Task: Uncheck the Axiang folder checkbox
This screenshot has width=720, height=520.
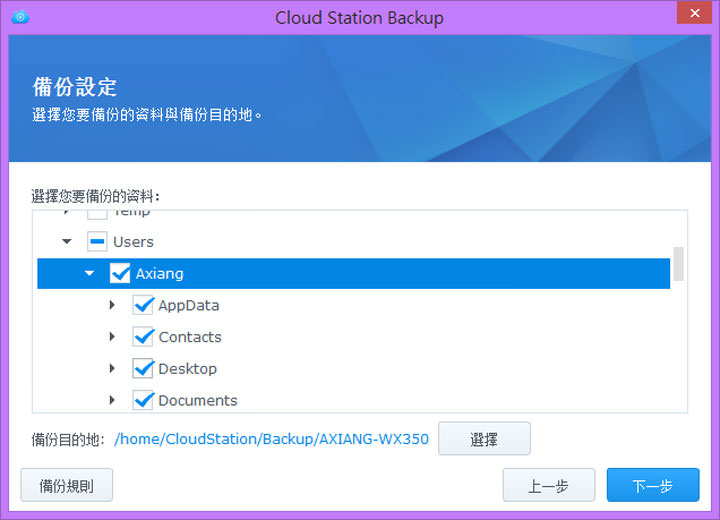Action: coord(120,273)
